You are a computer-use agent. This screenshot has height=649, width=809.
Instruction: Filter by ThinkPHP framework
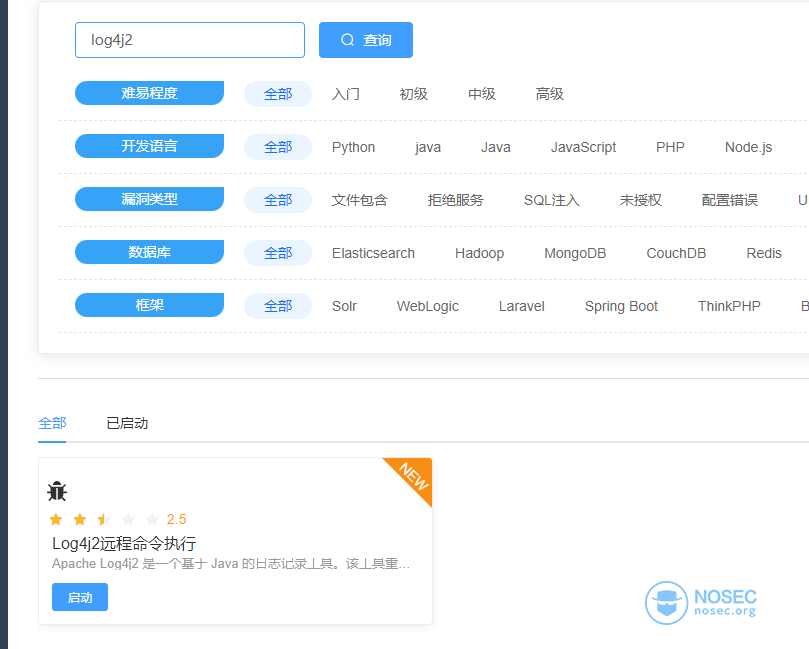[730, 306]
